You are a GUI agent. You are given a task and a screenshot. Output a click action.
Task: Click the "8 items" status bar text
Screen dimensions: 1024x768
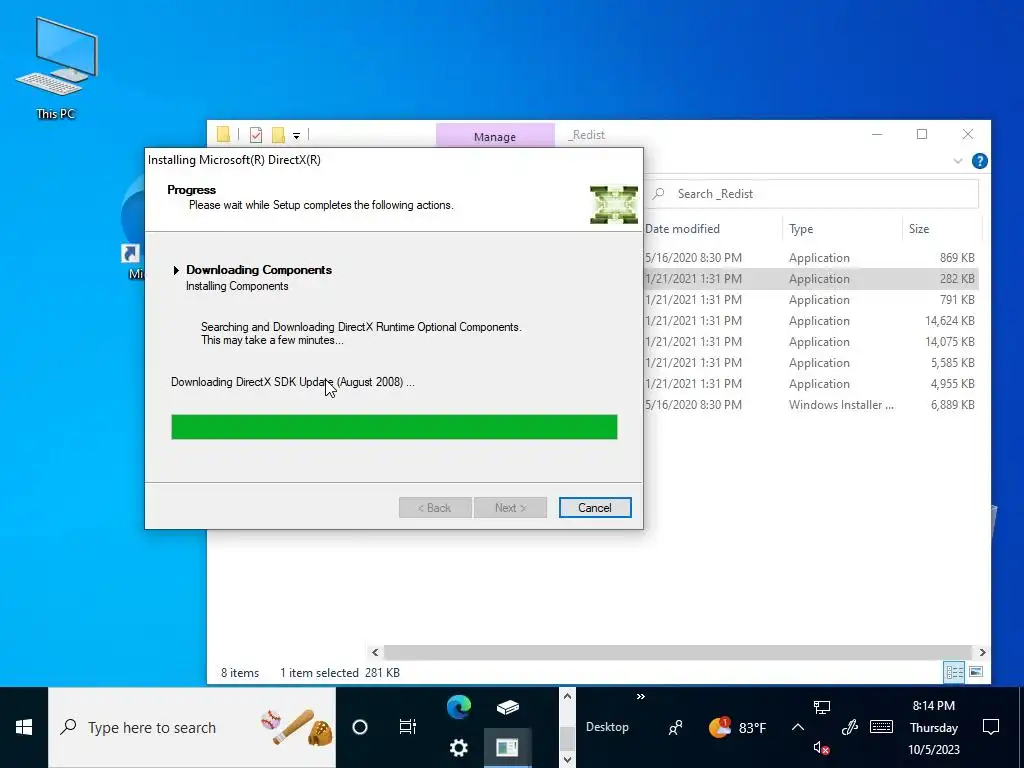coord(240,673)
